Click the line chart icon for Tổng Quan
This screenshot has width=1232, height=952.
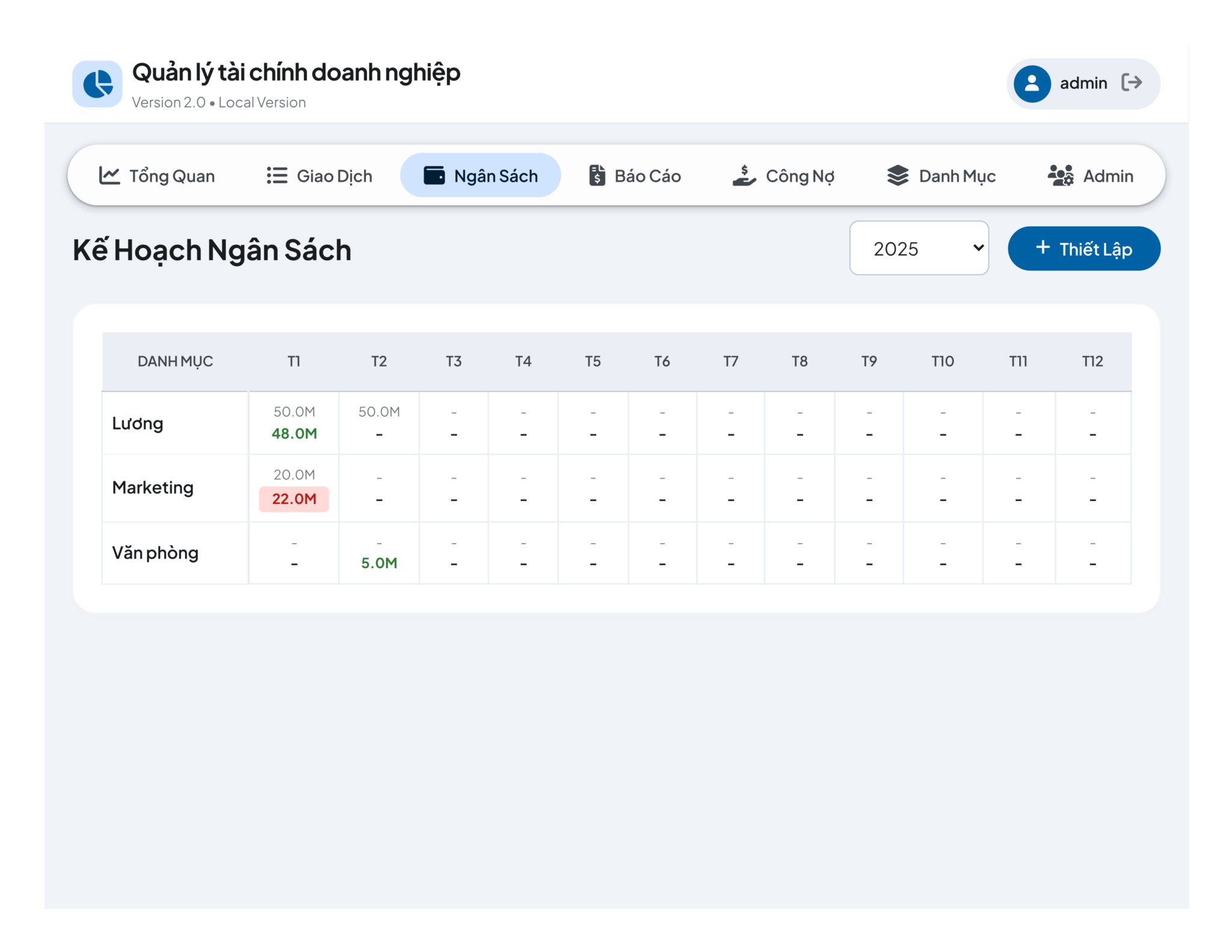109,176
